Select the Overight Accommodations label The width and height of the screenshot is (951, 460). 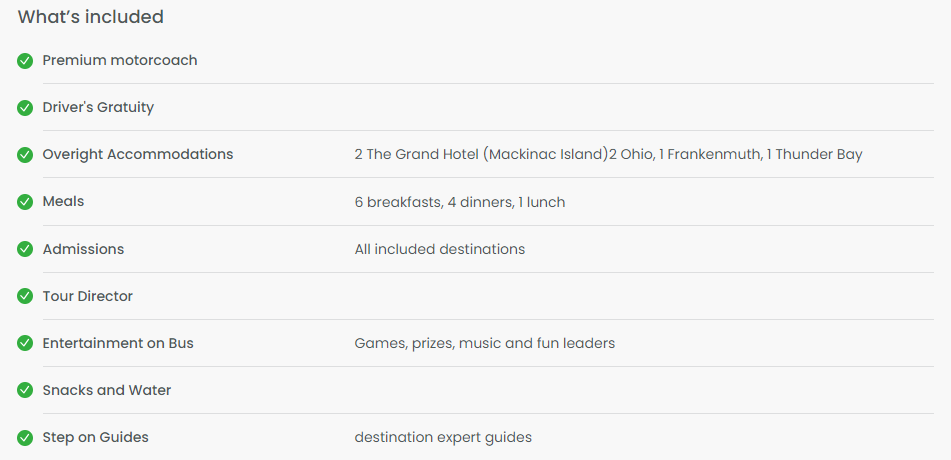click(138, 154)
